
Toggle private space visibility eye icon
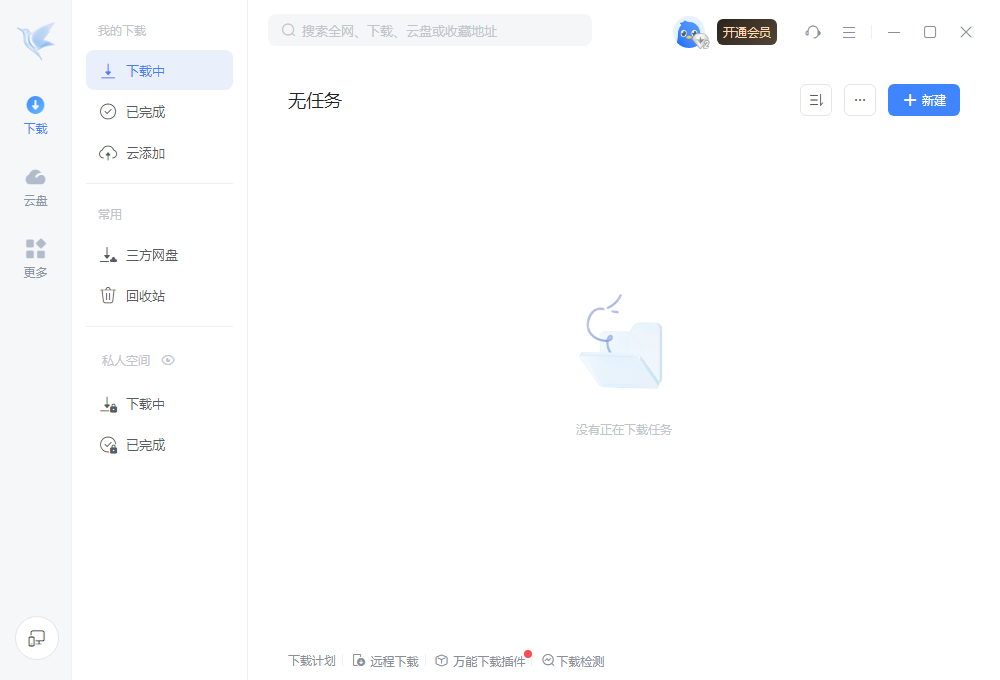pyautogui.click(x=168, y=360)
